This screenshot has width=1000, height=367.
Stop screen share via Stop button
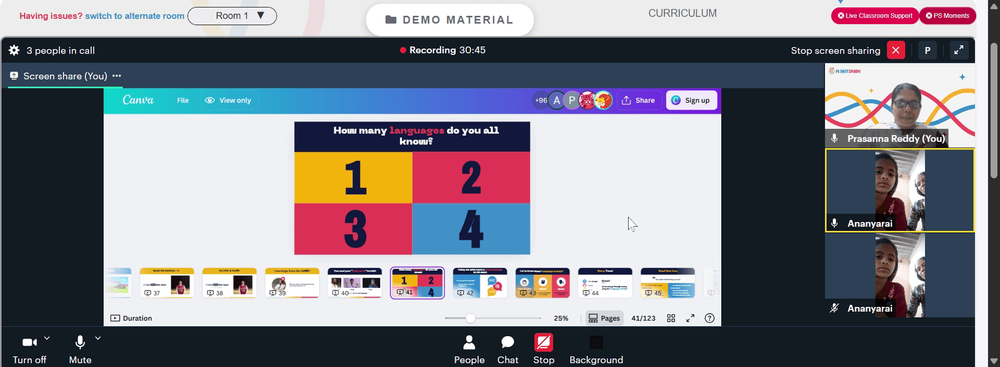pyautogui.click(x=543, y=350)
